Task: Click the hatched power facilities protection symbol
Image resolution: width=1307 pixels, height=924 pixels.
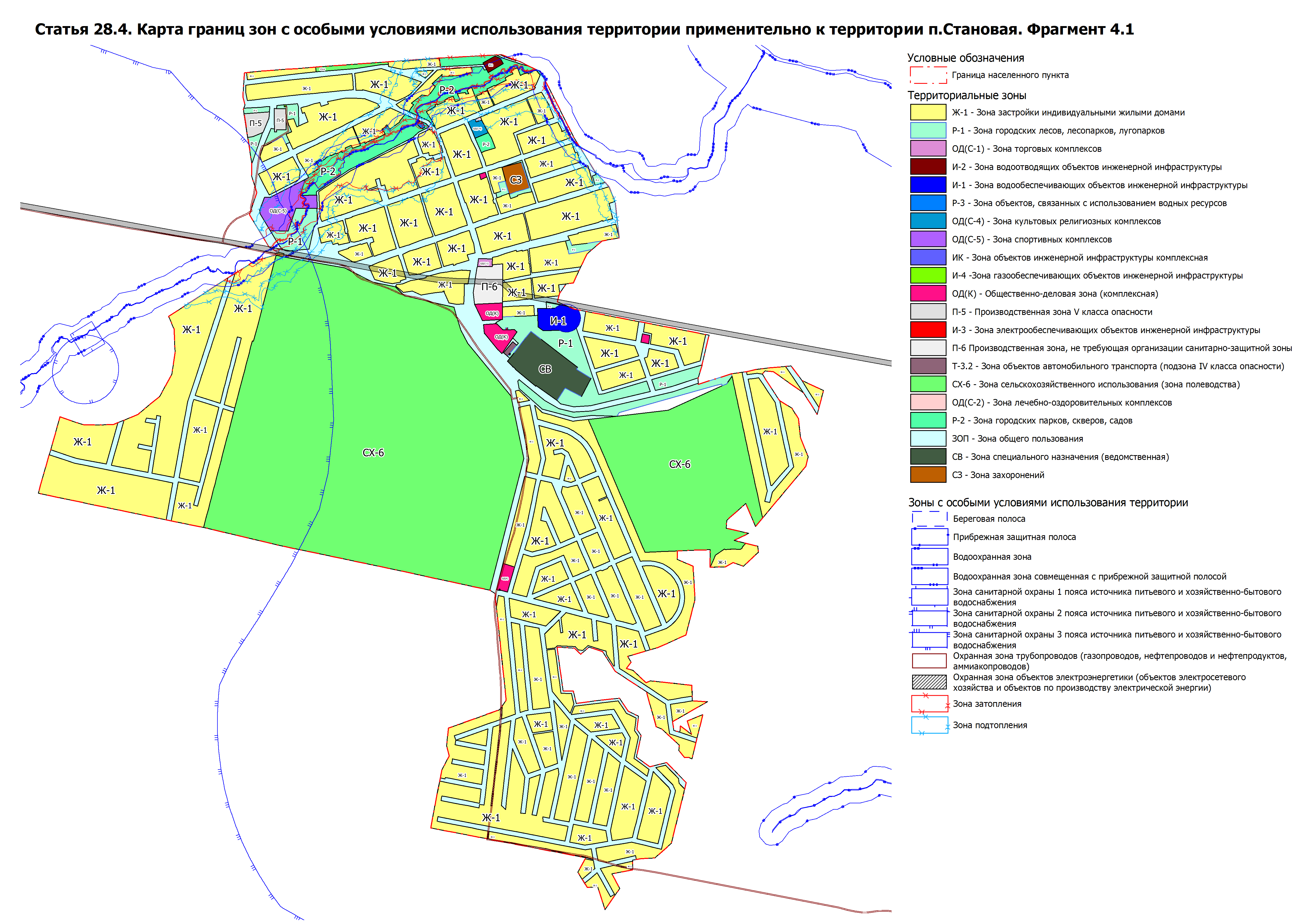Action: click(929, 682)
